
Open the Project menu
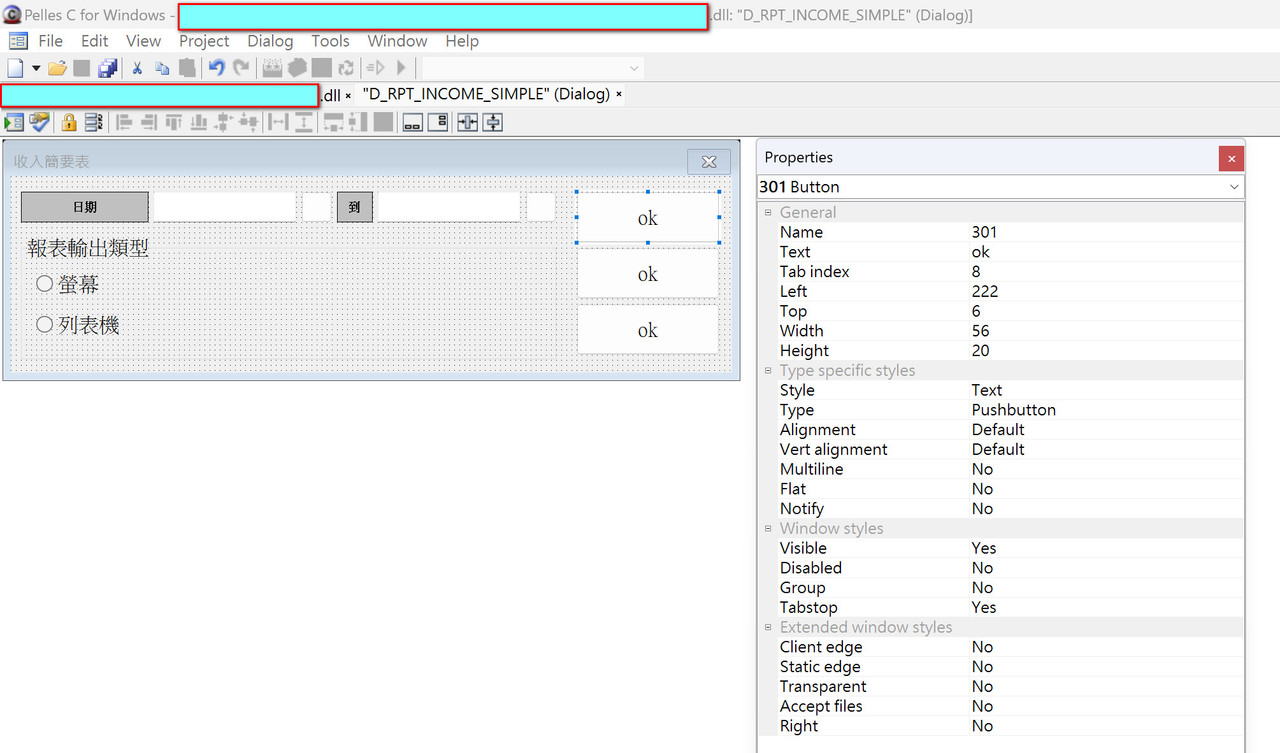[x=204, y=41]
